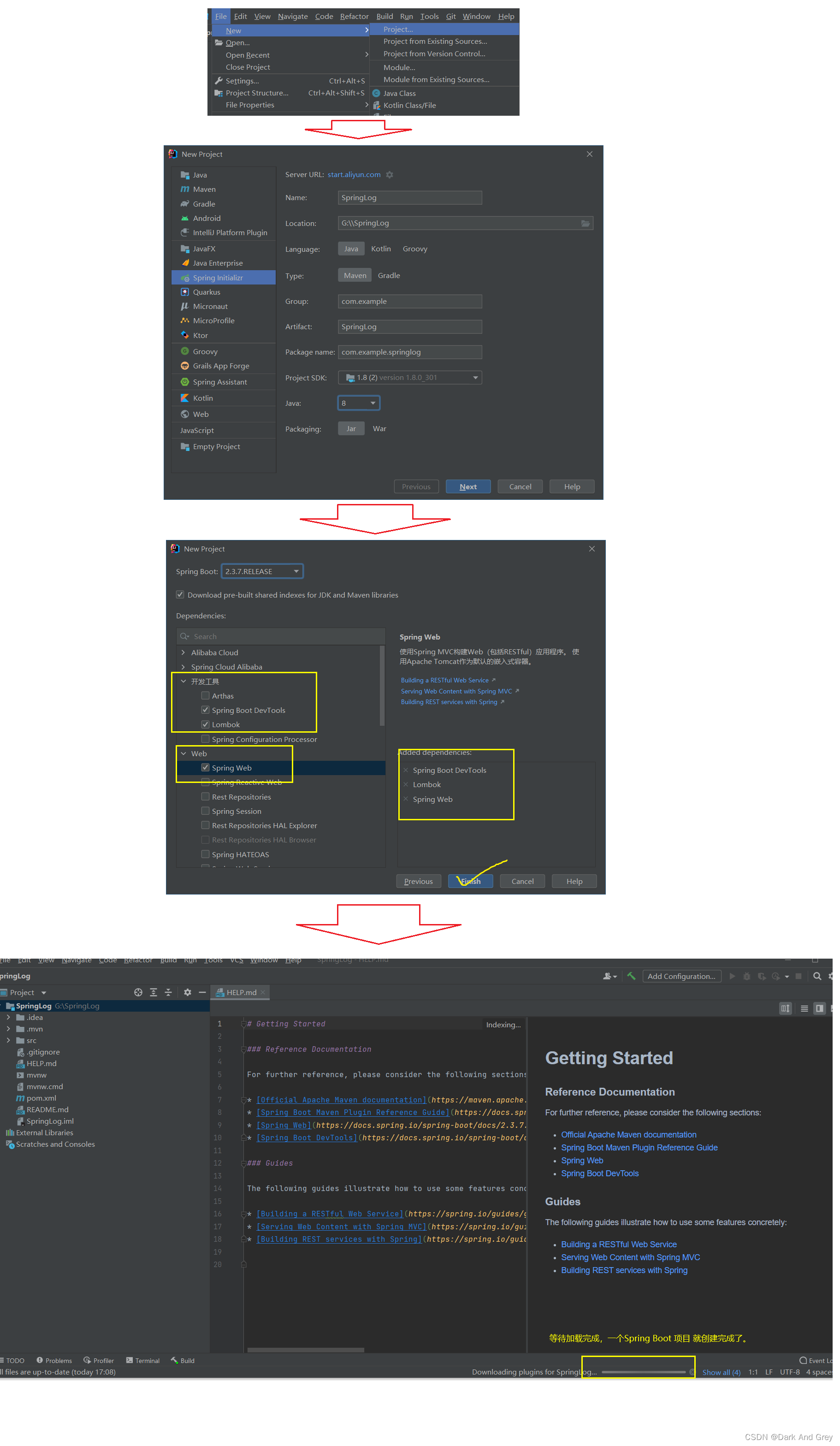Select Module from Existing Sources...
The width and height of the screenshot is (840, 1446).
point(444,80)
